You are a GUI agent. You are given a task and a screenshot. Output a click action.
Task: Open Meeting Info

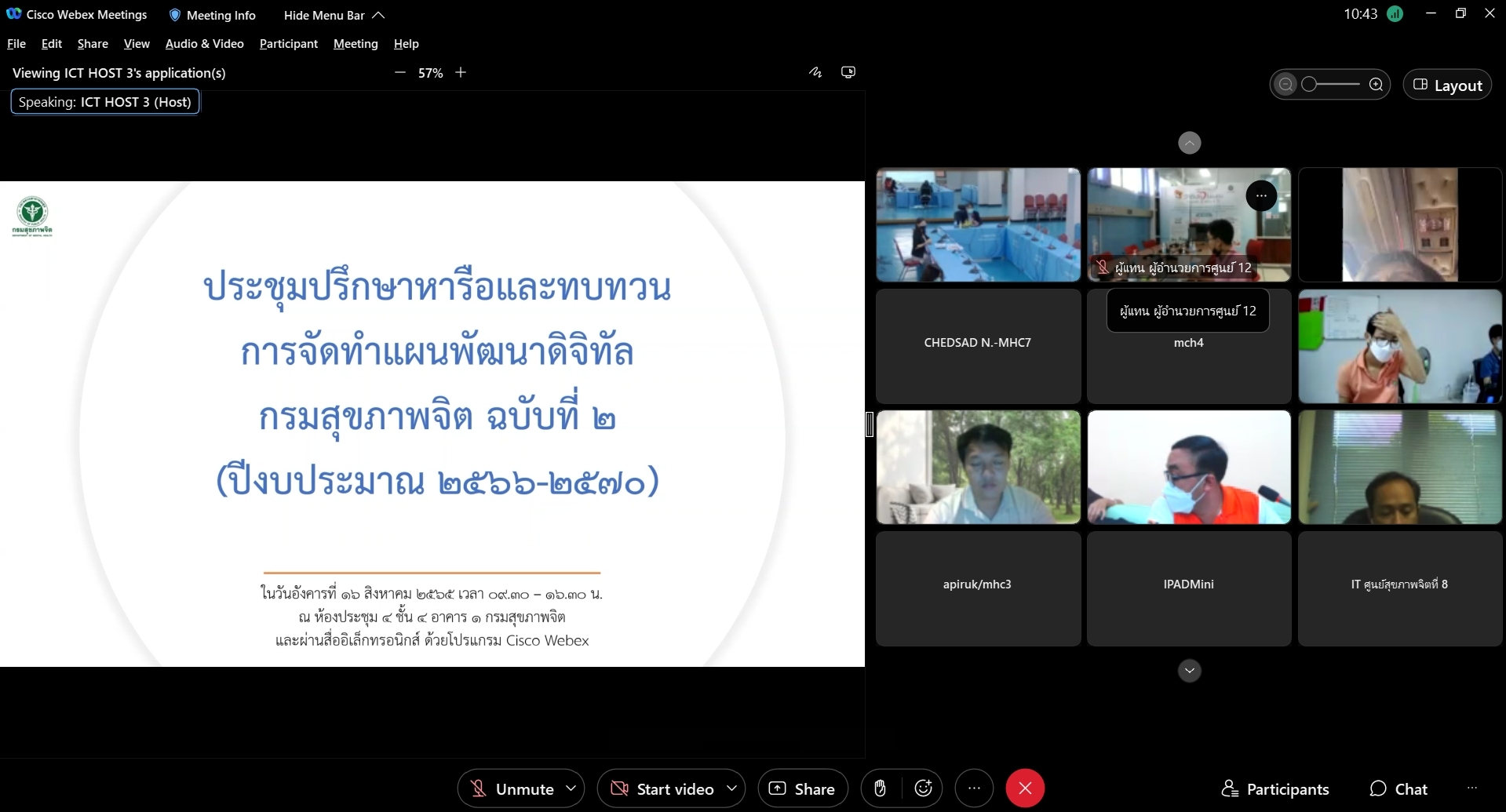tap(213, 15)
